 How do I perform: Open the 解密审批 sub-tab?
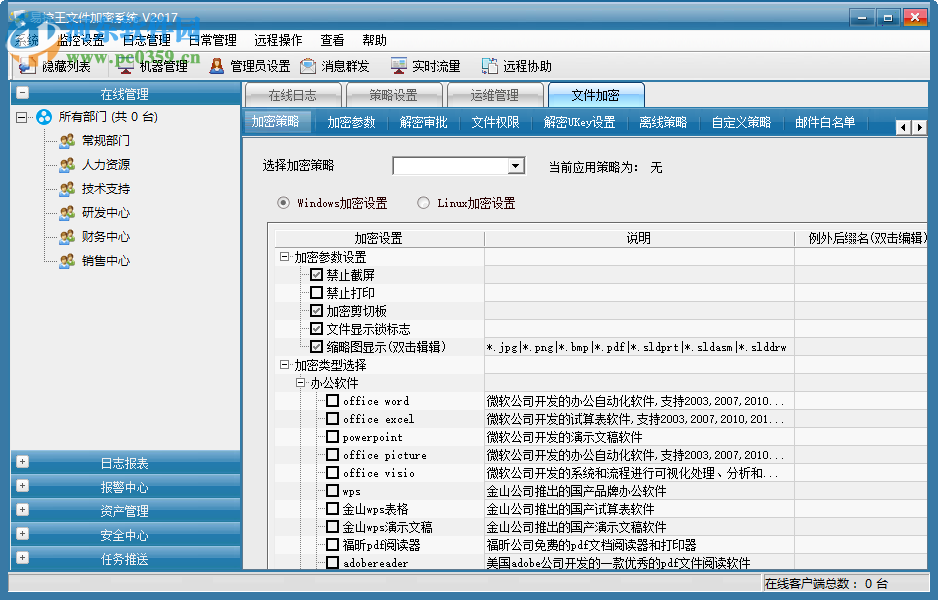(424, 122)
